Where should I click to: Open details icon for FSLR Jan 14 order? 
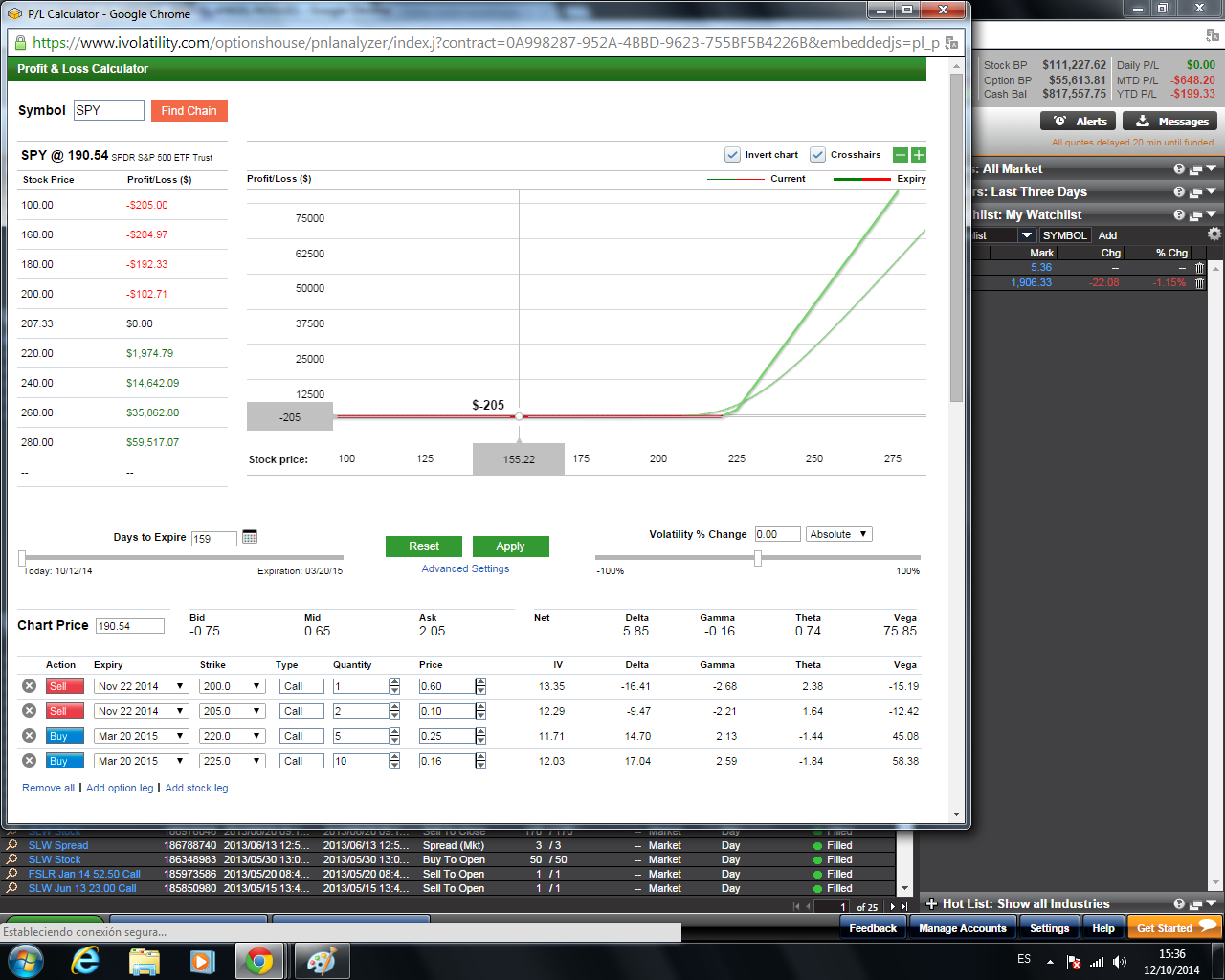[x=11, y=875]
